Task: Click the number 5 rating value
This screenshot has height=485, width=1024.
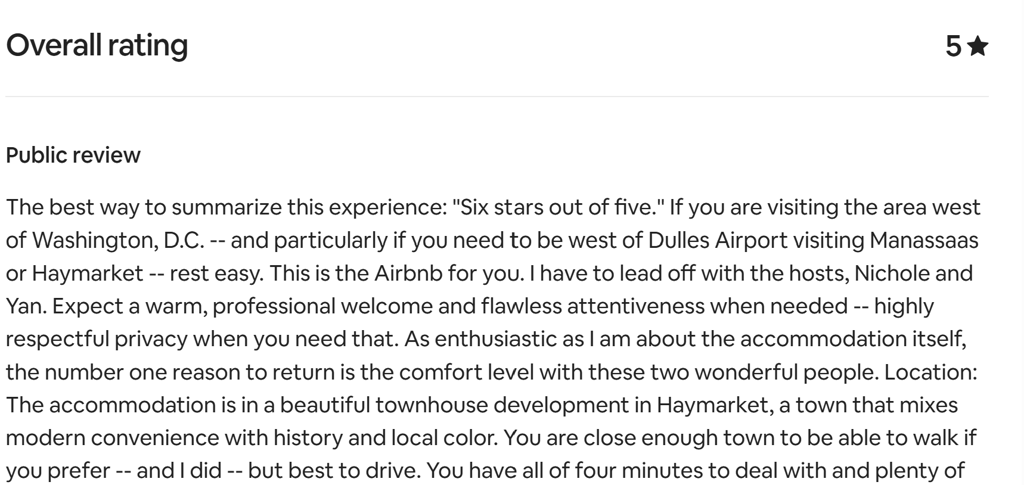Action: pos(953,46)
